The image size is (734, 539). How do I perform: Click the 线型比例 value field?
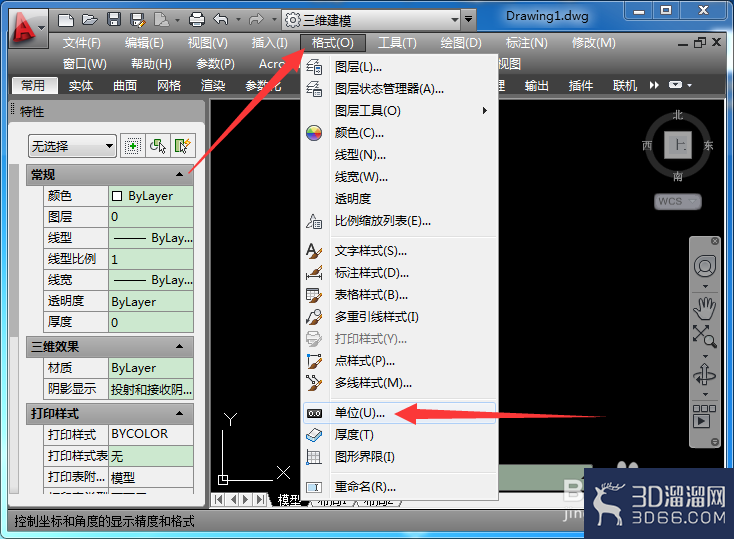(x=151, y=259)
